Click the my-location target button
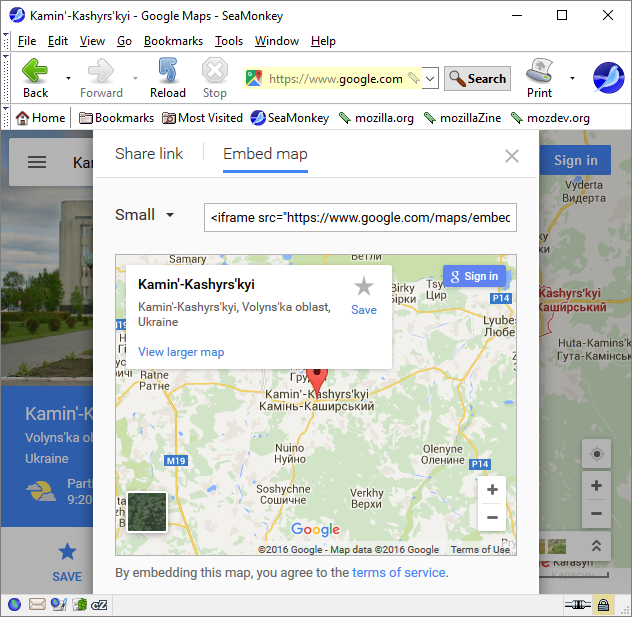This screenshot has width=632, height=617. tap(597, 454)
